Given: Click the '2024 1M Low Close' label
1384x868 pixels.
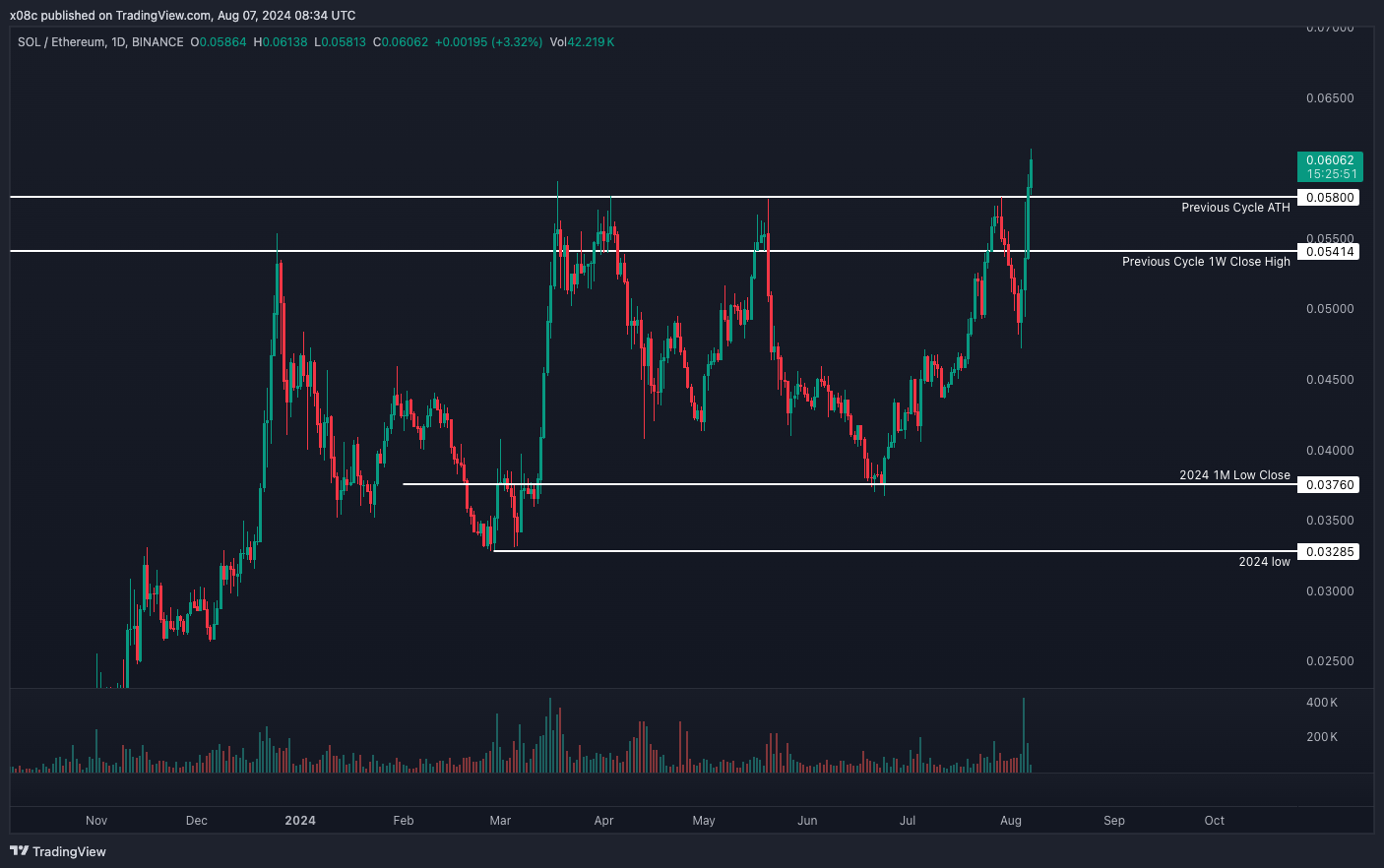Looking at the screenshot, I should click(x=1233, y=475).
